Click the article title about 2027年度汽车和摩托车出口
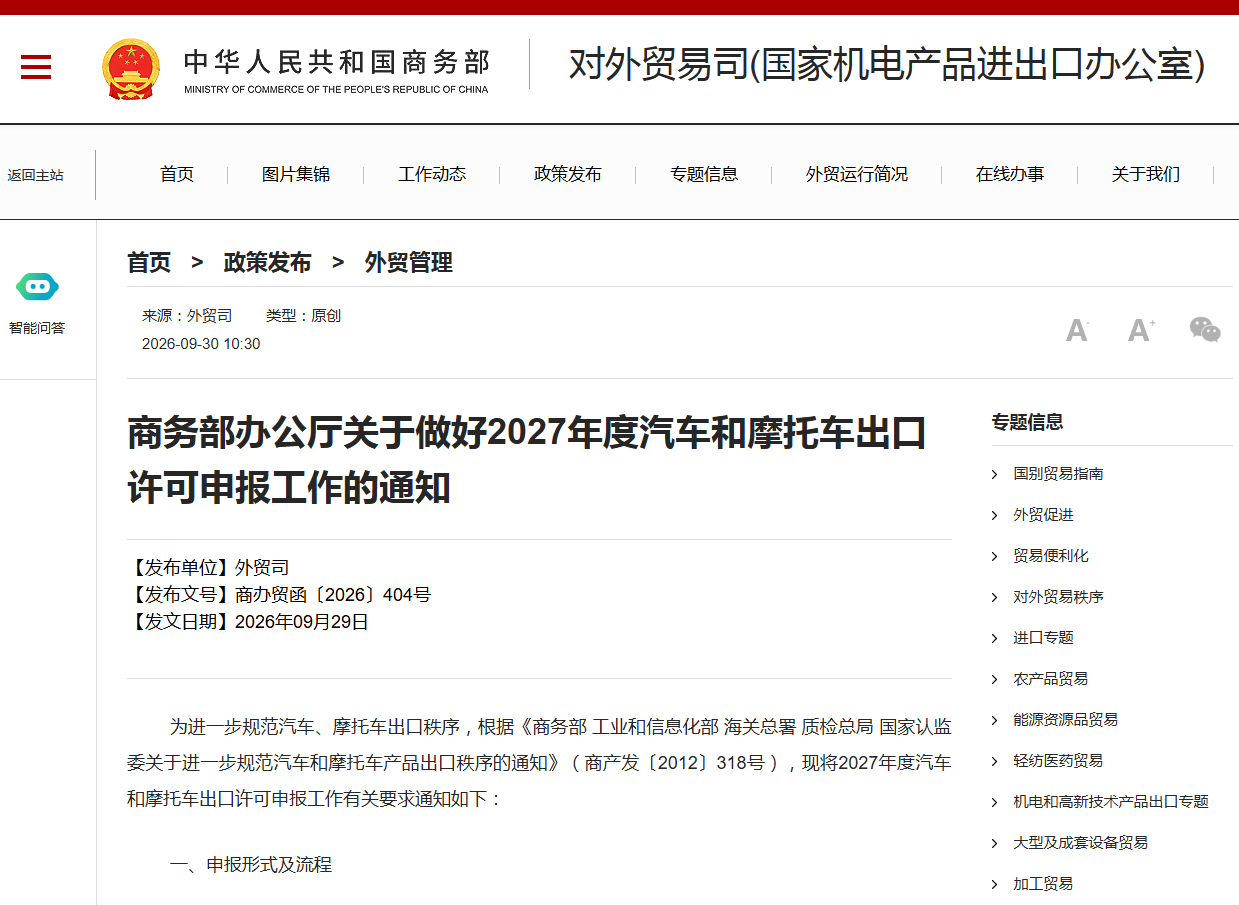The width and height of the screenshot is (1239, 905). (527, 461)
